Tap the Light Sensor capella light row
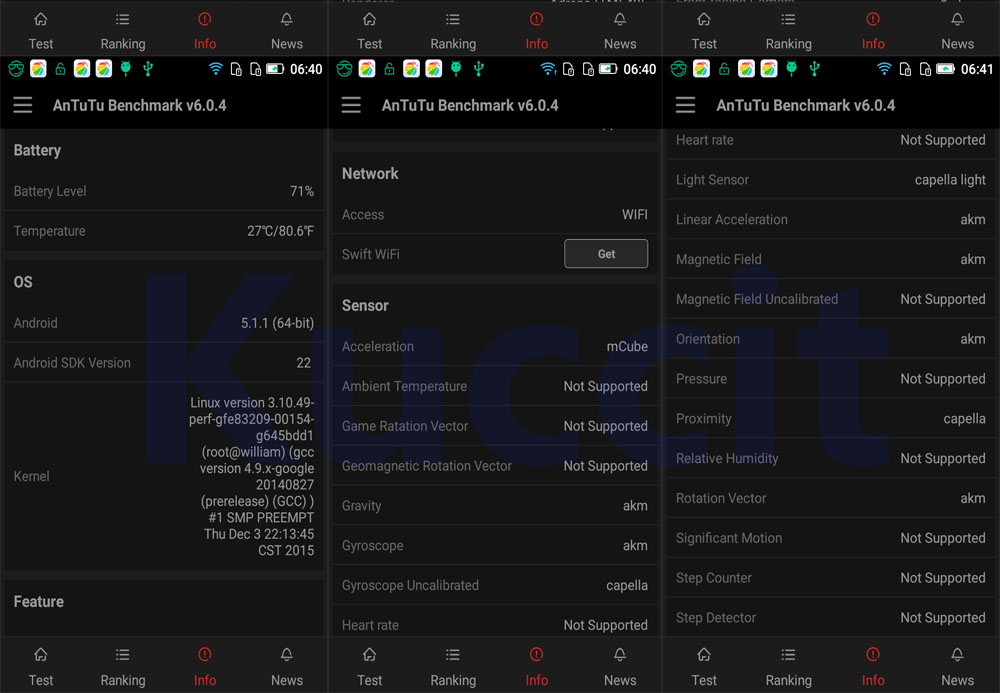The width and height of the screenshot is (1000, 693). (830, 180)
